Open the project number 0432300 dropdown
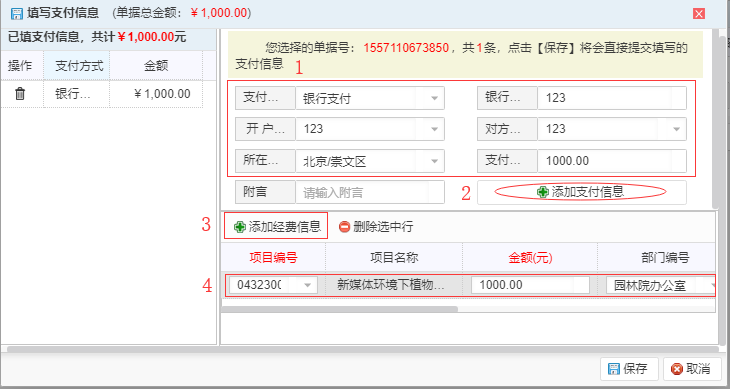Screen dimensions: 730x389 click(x=307, y=285)
